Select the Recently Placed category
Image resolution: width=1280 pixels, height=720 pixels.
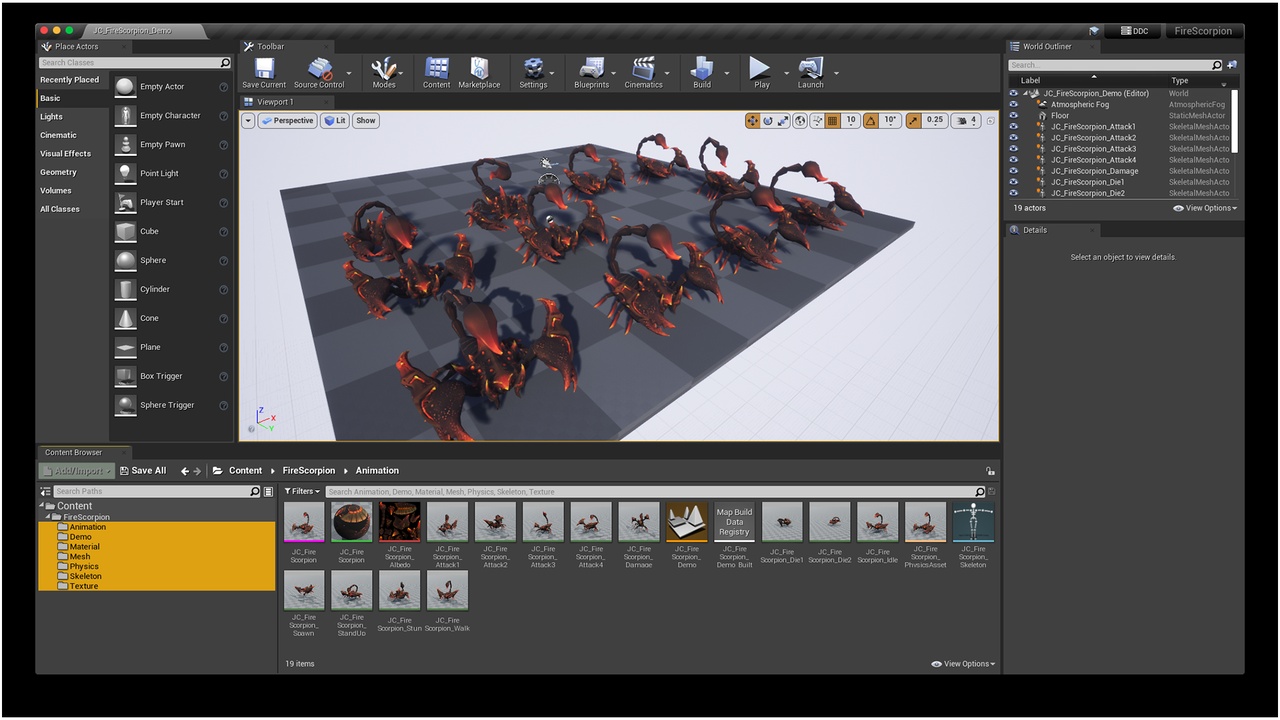pos(69,80)
